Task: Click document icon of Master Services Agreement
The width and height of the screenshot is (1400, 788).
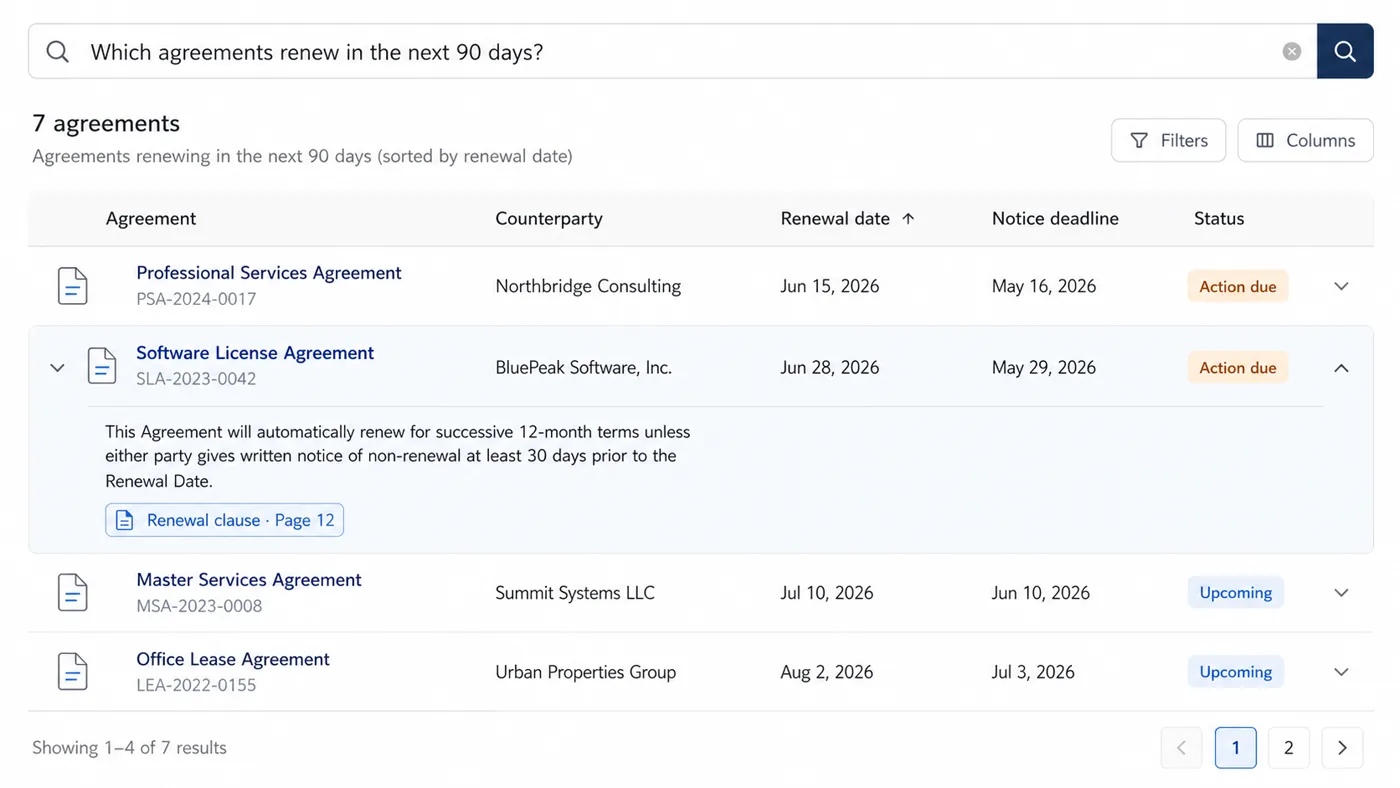Action: [x=72, y=593]
